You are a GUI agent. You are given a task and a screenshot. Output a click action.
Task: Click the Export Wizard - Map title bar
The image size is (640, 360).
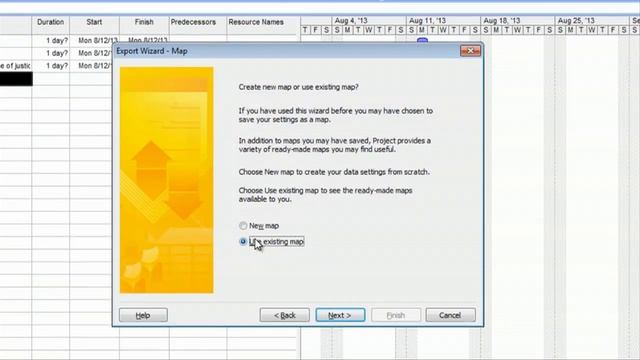point(286,51)
